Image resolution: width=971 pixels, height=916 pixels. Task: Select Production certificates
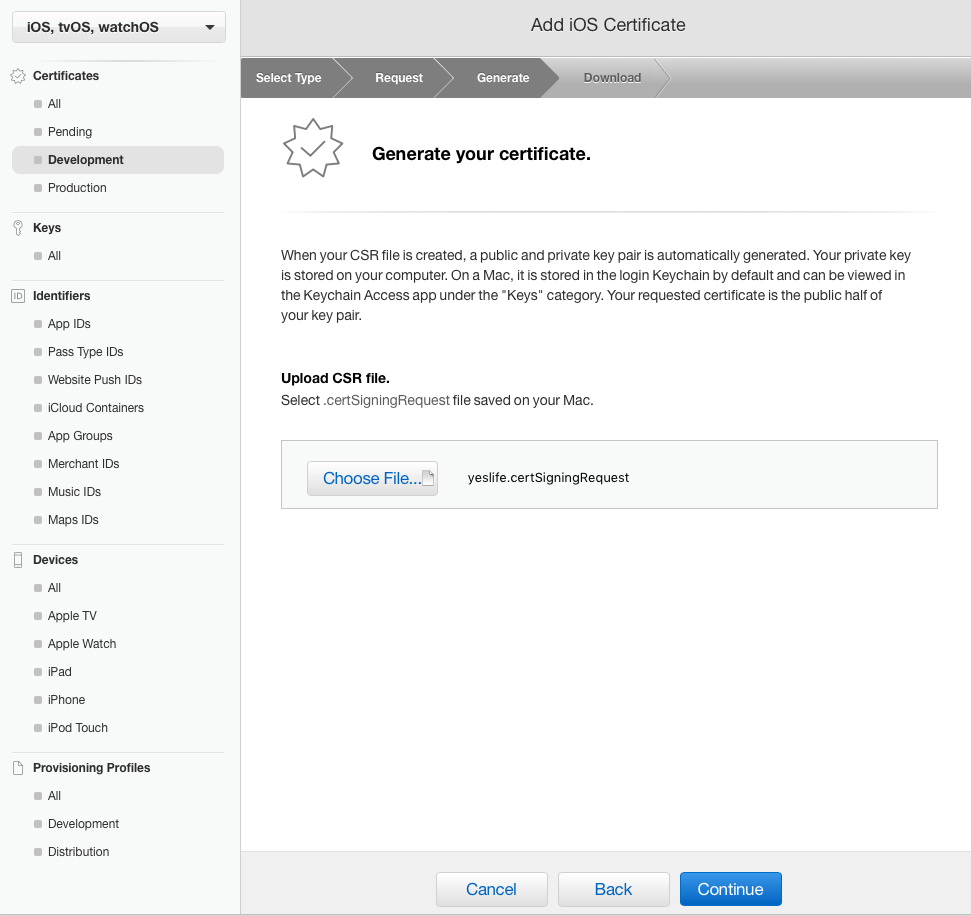coord(77,188)
